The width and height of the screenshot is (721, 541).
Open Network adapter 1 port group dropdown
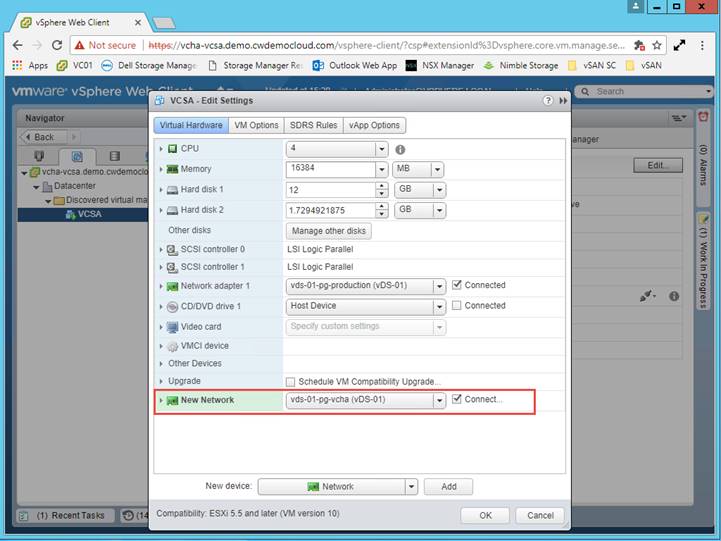click(440, 286)
